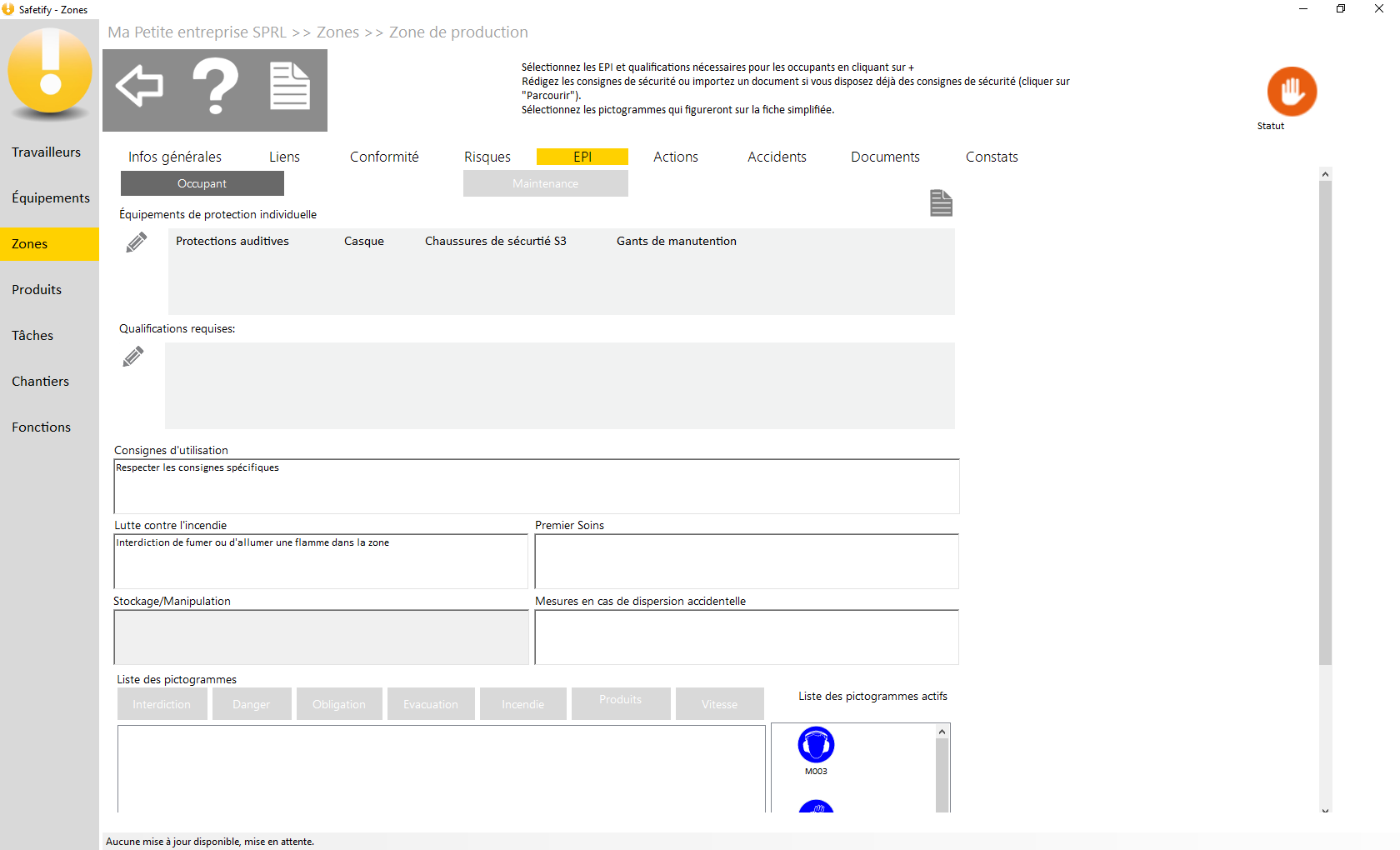Show Interdiction pictograms category
The height and width of the screenshot is (850, 1400).
(162, 704)
